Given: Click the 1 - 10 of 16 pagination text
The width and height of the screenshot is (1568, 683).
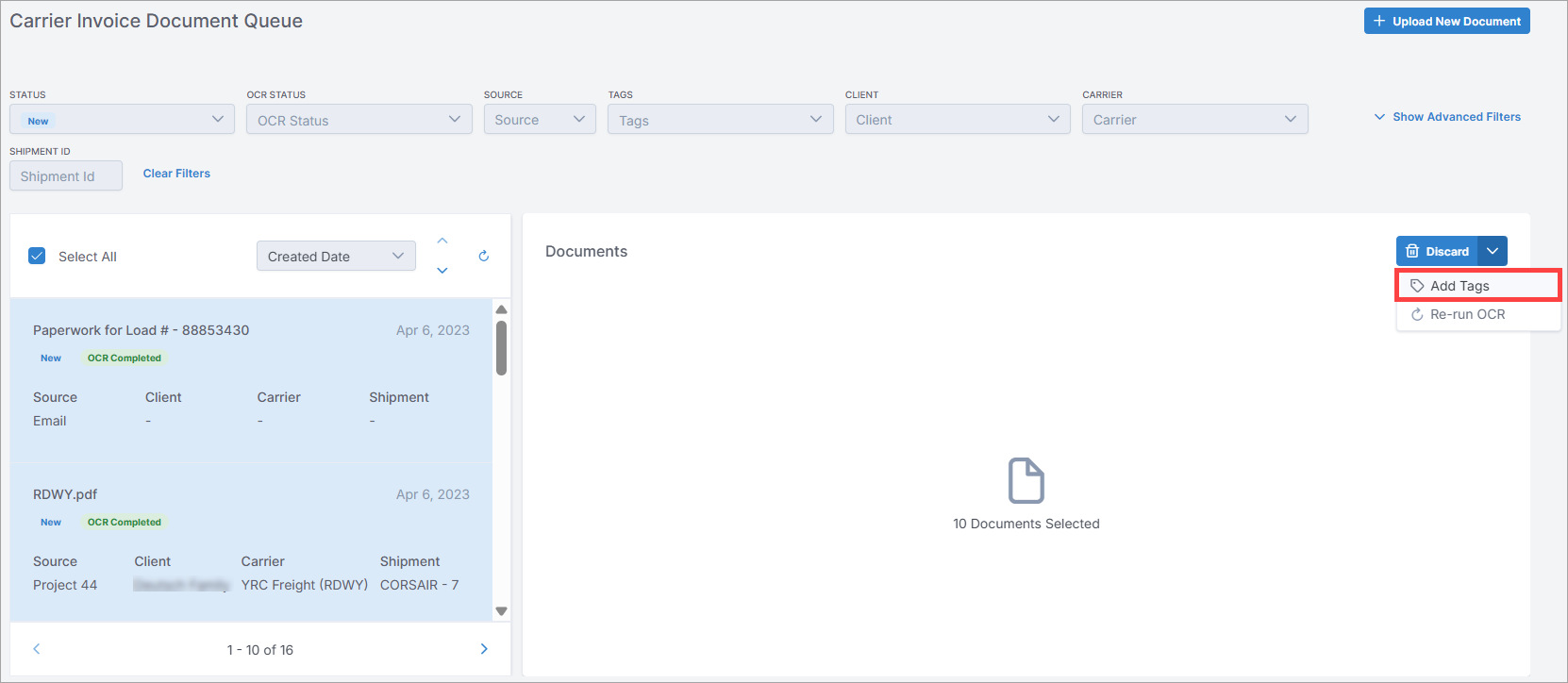Looking at the screenshot, I should tap(260, 650).
